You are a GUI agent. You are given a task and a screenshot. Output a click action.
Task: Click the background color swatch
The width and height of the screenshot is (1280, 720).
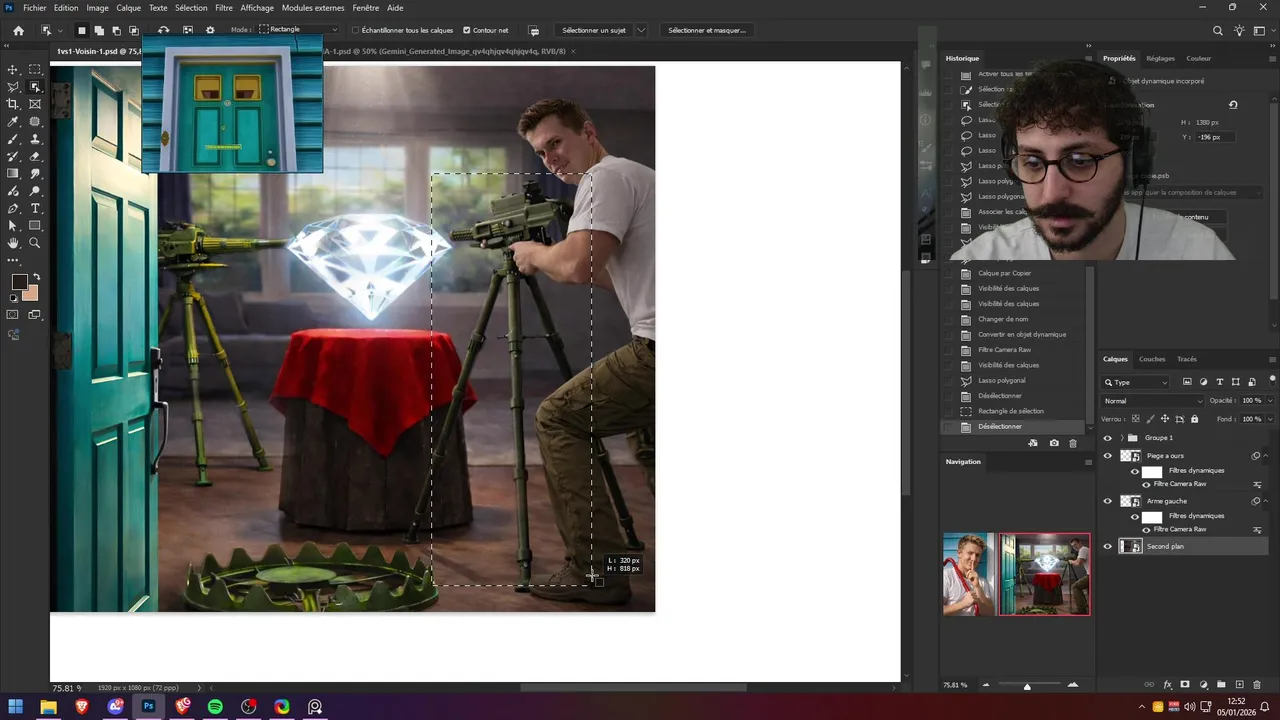pos(33,295)
